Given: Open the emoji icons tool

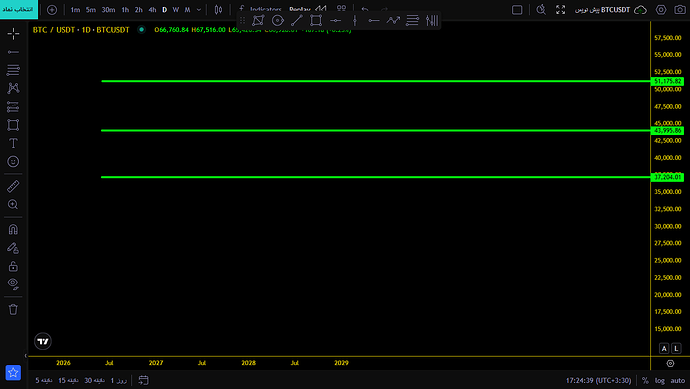Looking at the screenshot, I should click(x=13, y=161).
